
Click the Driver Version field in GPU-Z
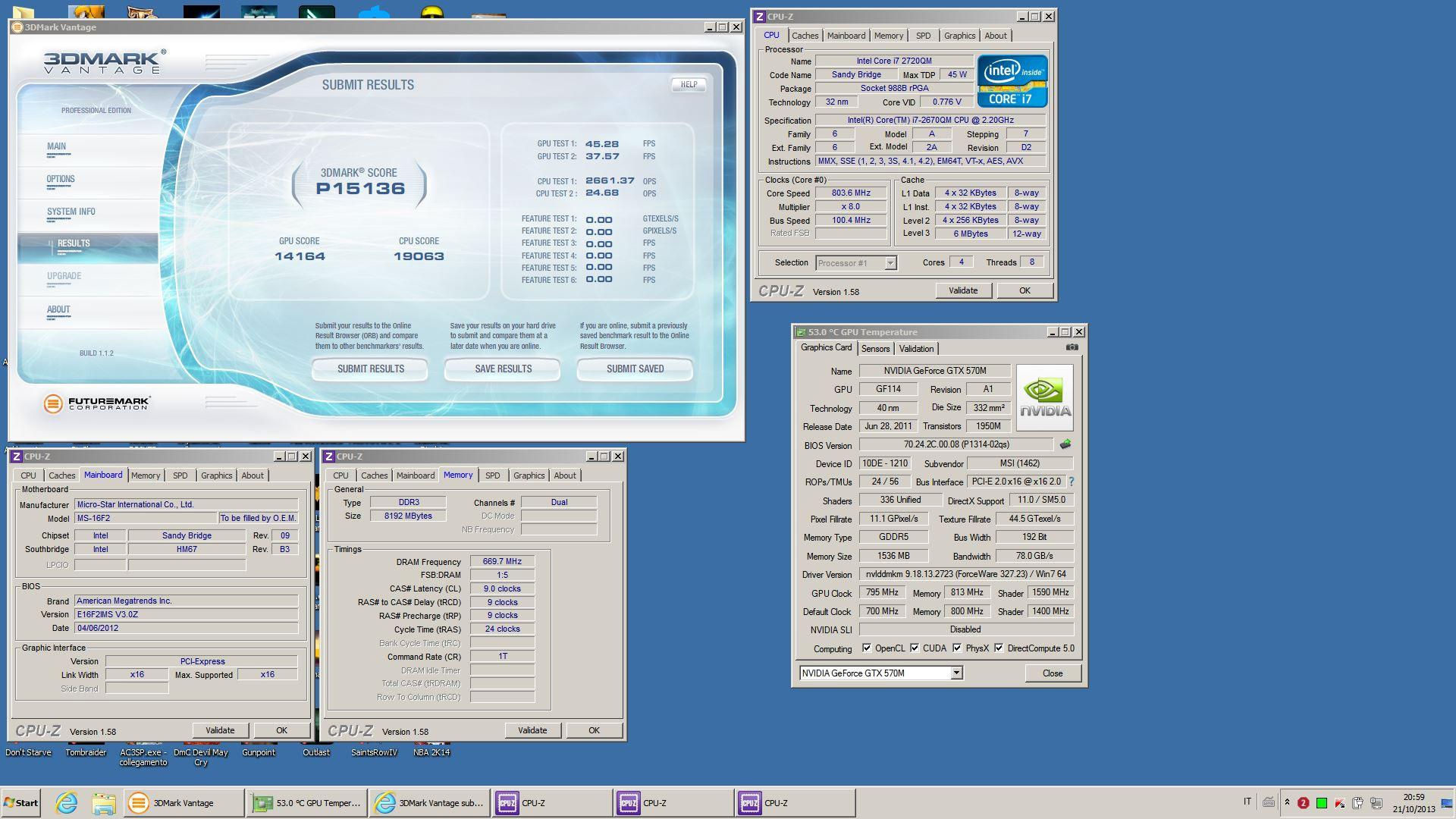click(966, 575)
